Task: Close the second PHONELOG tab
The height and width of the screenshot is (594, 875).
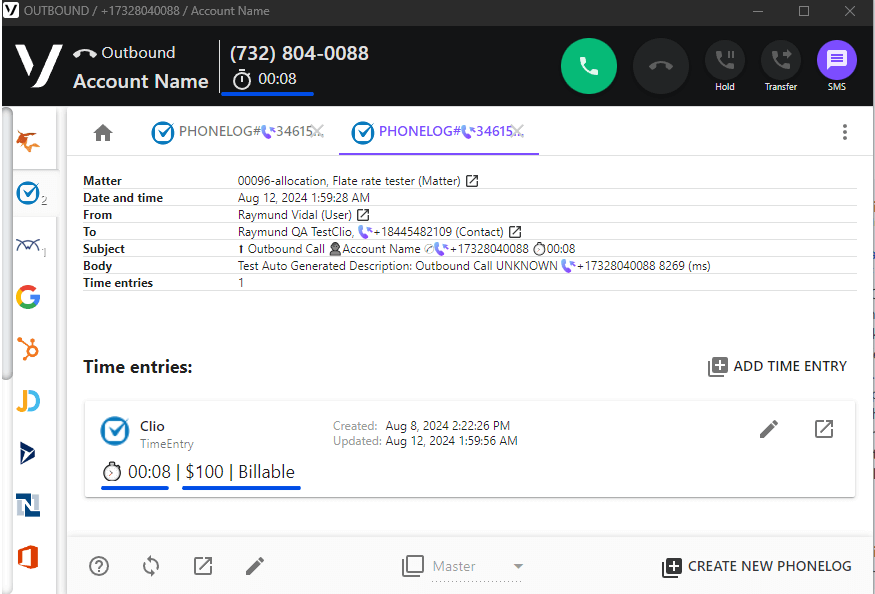Action: pyautogui.click(x=517, y=131)
